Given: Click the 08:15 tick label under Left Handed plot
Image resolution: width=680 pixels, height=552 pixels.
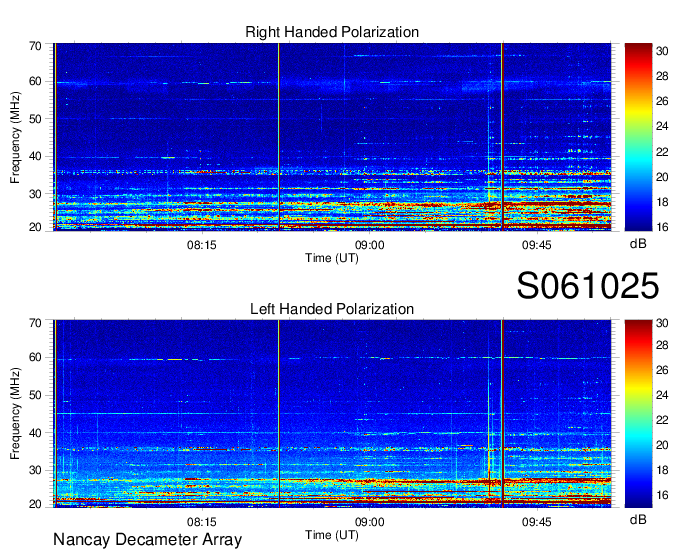Looking at the screenshot, I should [x=202, y=522].
